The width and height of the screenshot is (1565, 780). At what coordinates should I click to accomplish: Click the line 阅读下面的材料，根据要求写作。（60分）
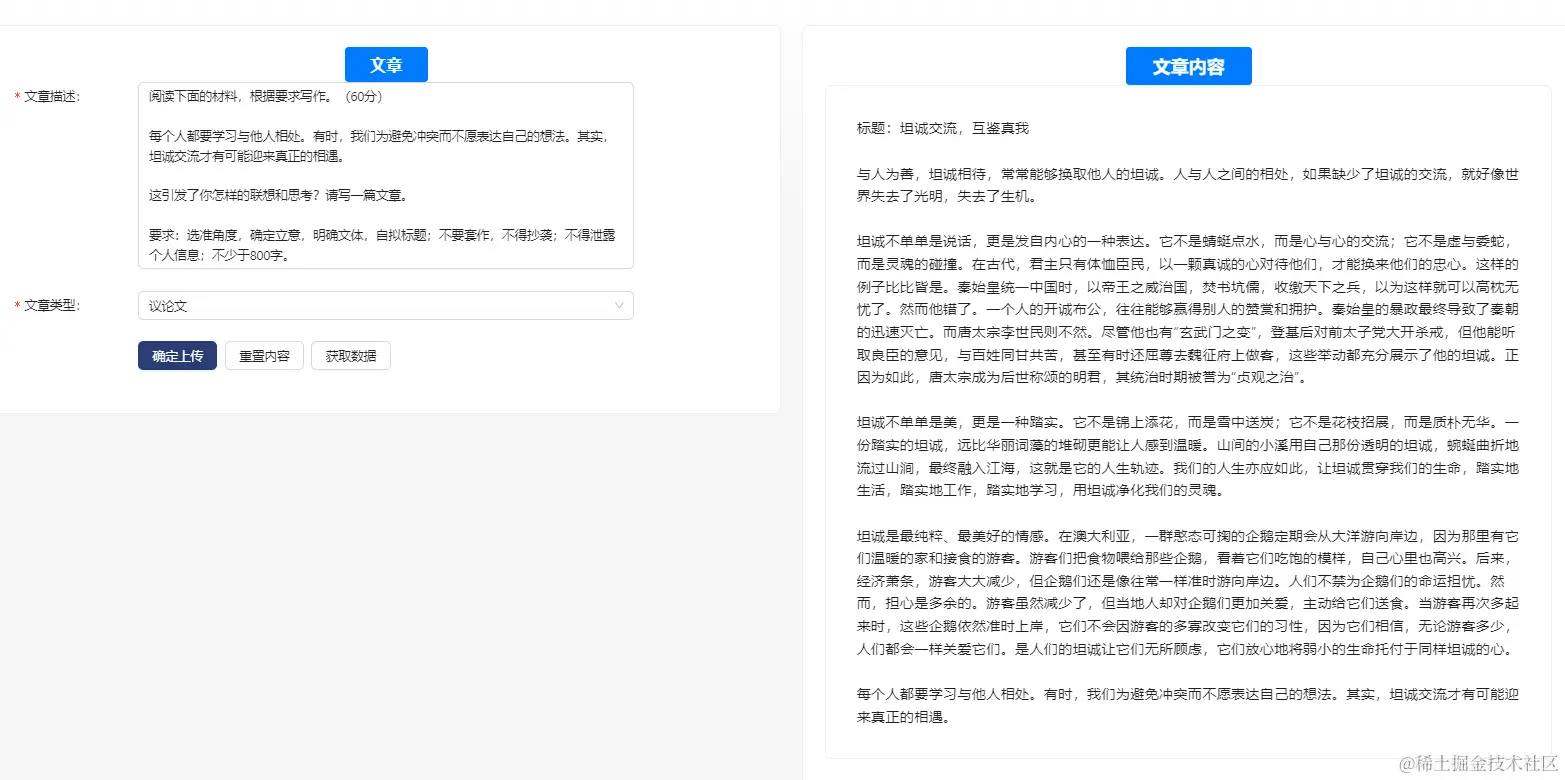point(266,97)
